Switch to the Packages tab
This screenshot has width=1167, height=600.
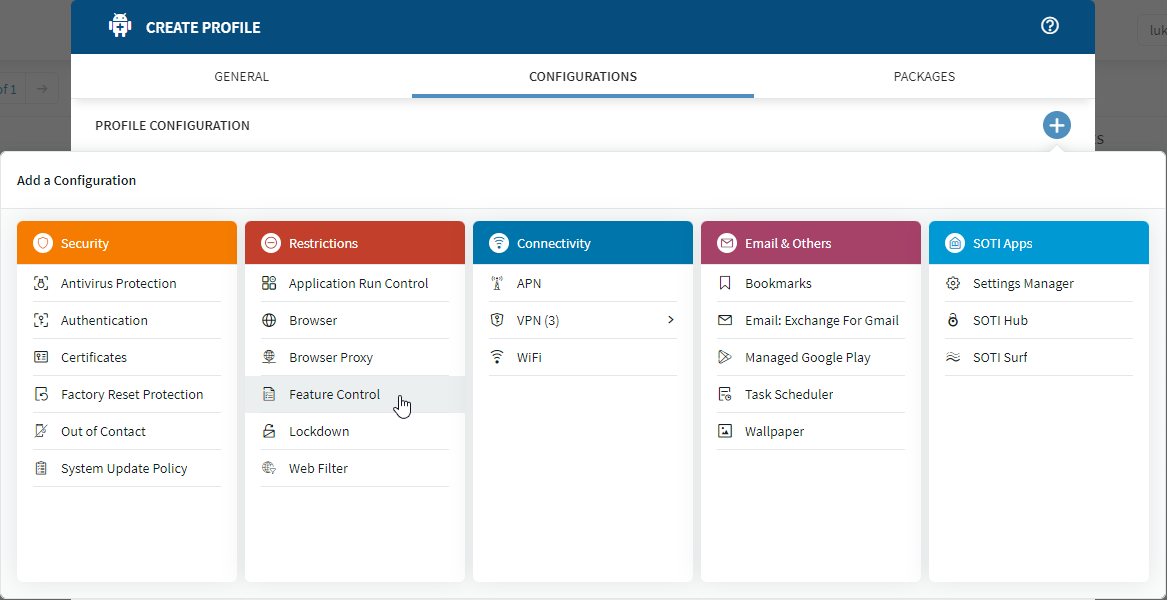coord(924,77)
